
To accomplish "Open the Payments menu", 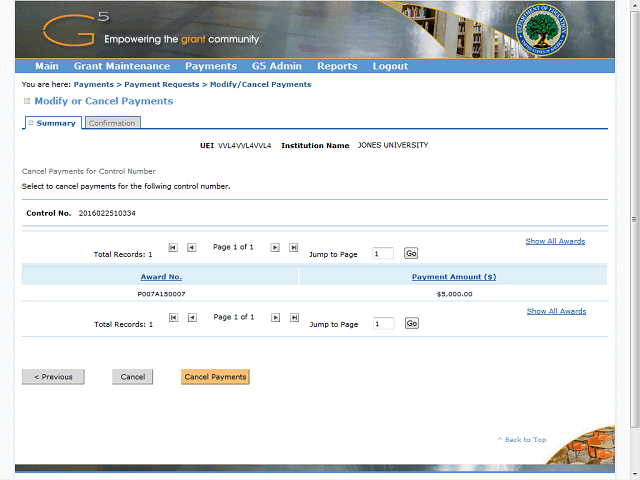I will tap(211, 66).
